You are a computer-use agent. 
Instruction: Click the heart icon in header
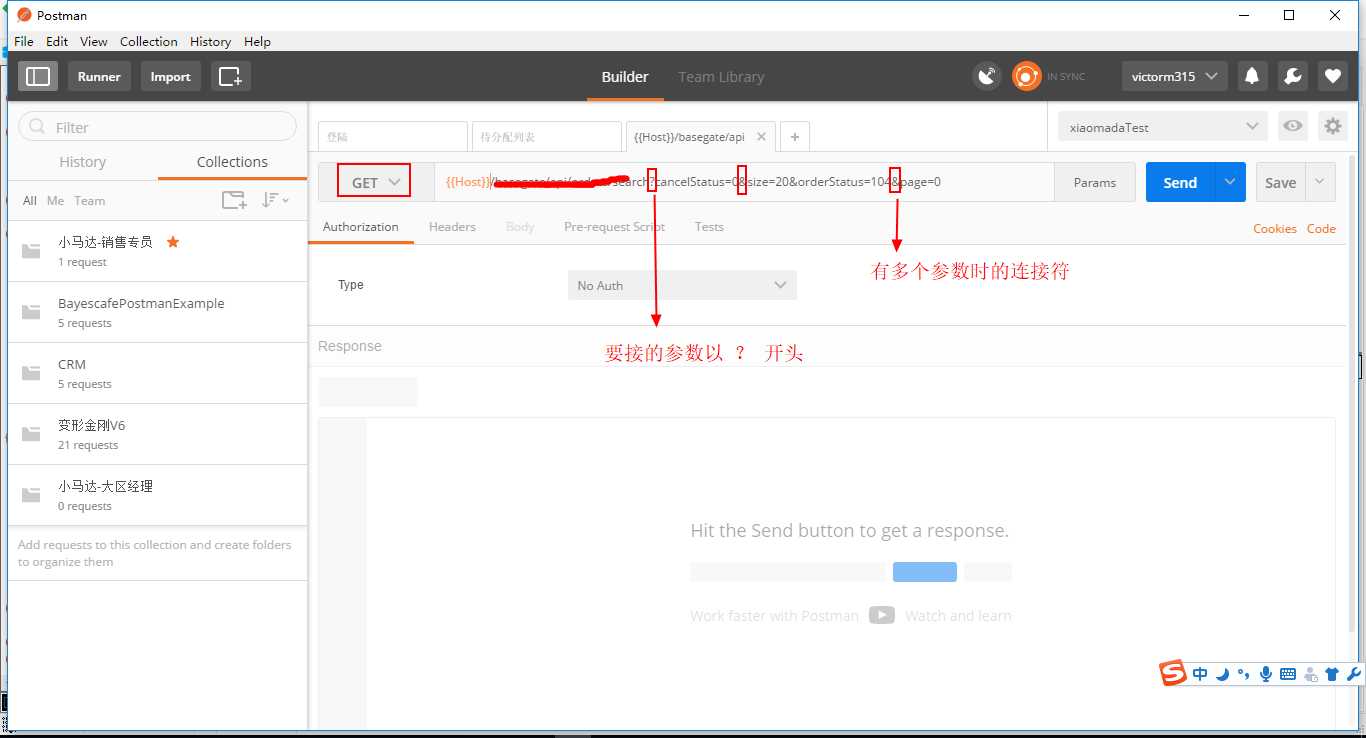(x=1332, y=76)
